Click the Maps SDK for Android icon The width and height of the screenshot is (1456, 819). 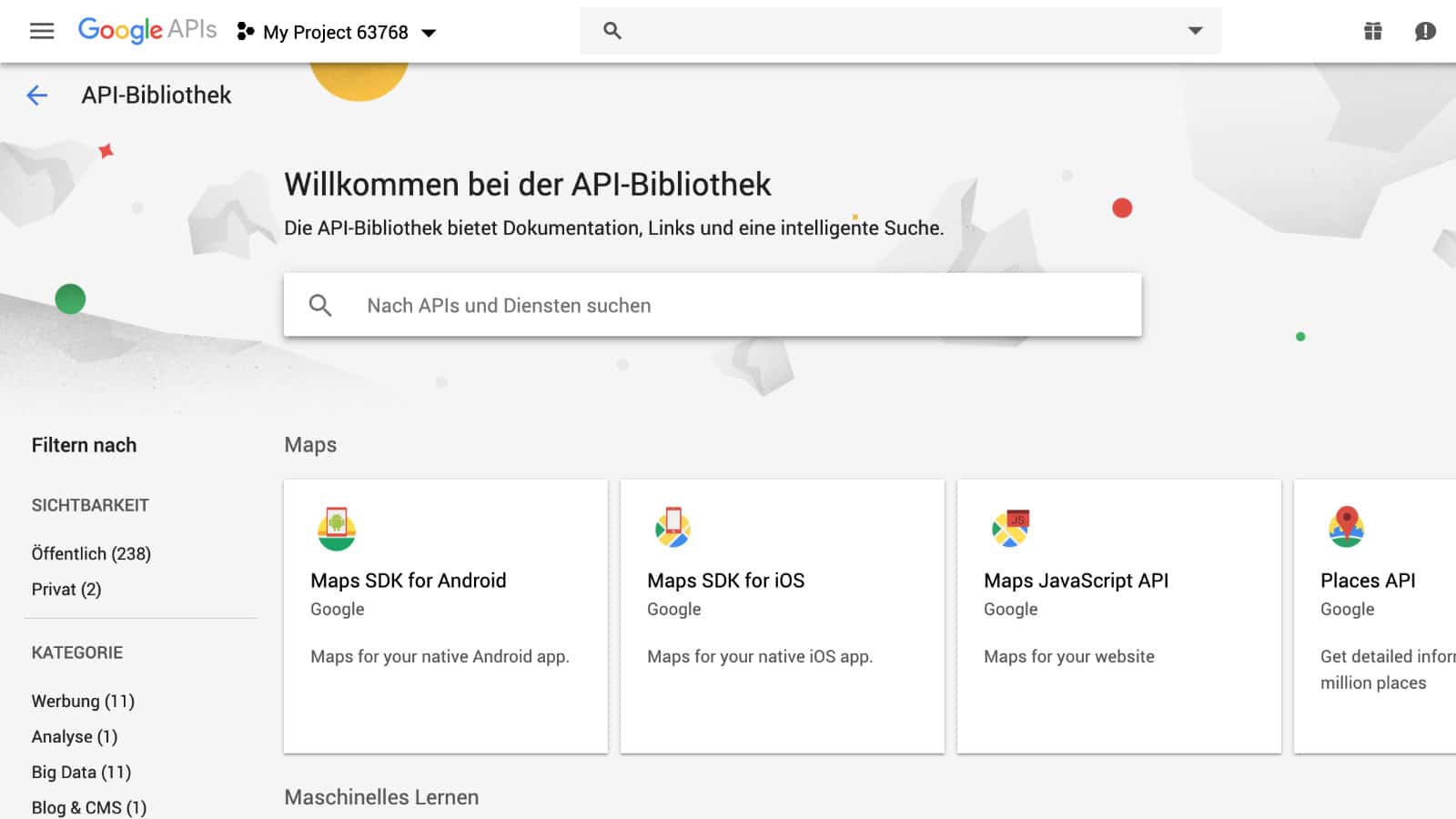coord(337,529)
